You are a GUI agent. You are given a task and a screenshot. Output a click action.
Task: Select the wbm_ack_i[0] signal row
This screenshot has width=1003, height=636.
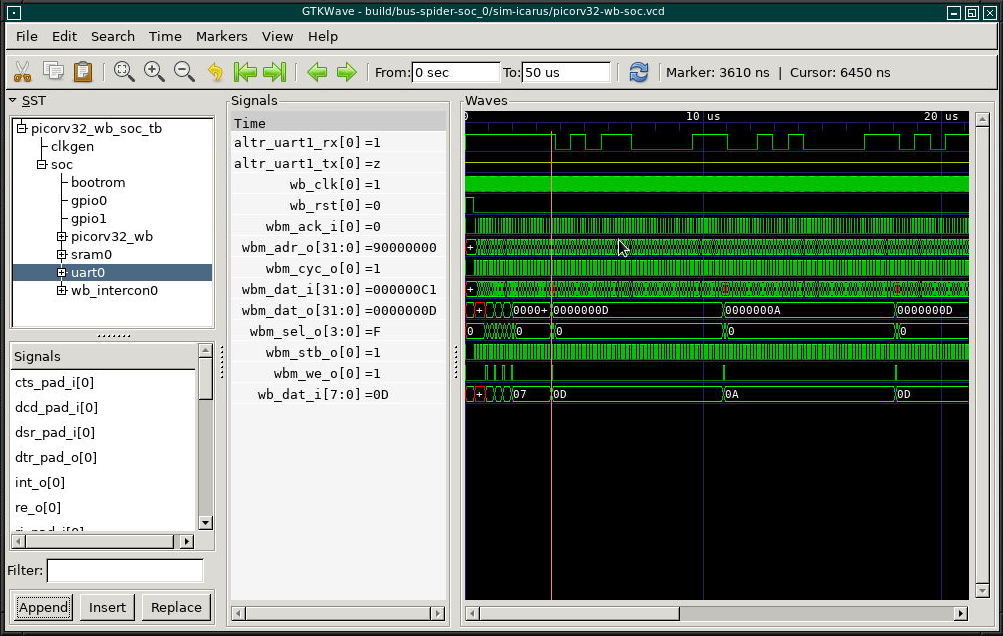338,227
